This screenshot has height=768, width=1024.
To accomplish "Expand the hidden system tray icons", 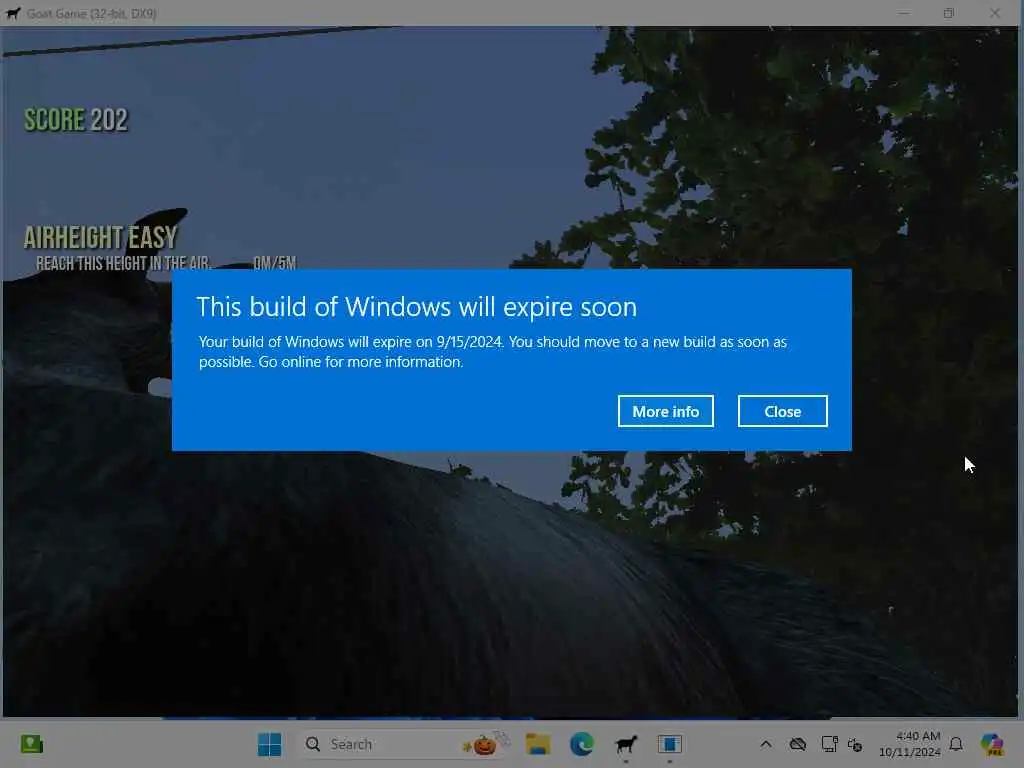I will point(766,744).
